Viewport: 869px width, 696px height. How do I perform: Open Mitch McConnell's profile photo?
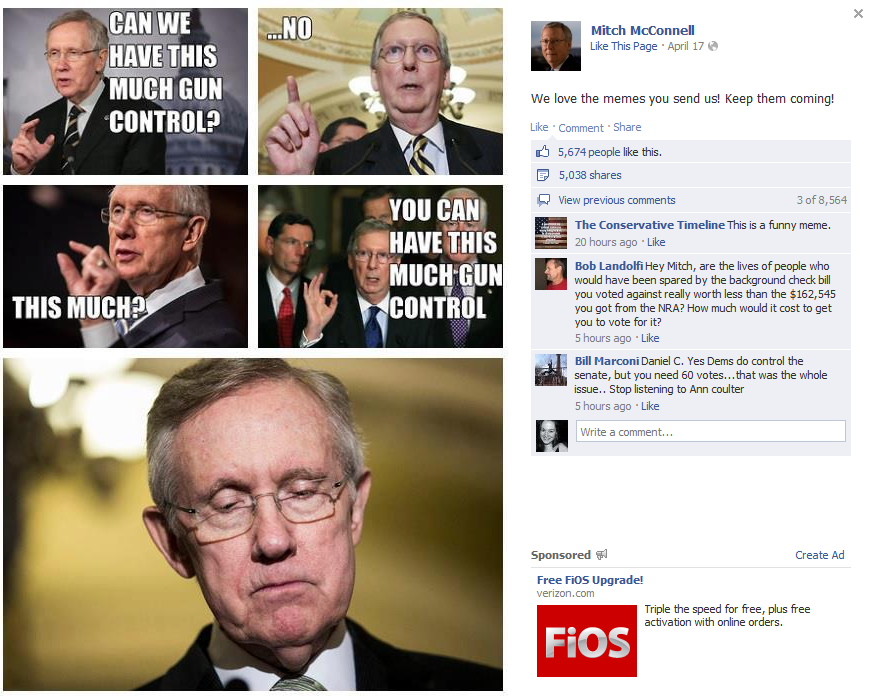[x=556, y=46]
